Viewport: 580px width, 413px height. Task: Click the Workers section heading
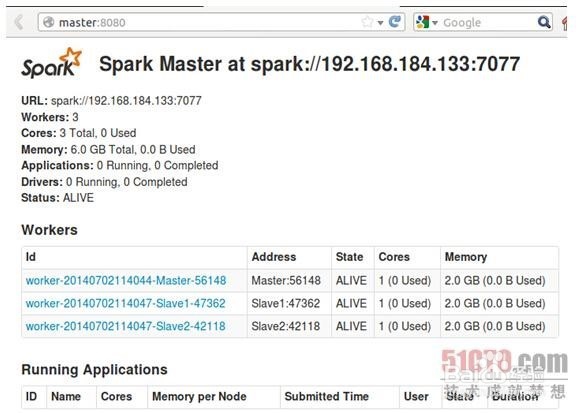point(50,230)
